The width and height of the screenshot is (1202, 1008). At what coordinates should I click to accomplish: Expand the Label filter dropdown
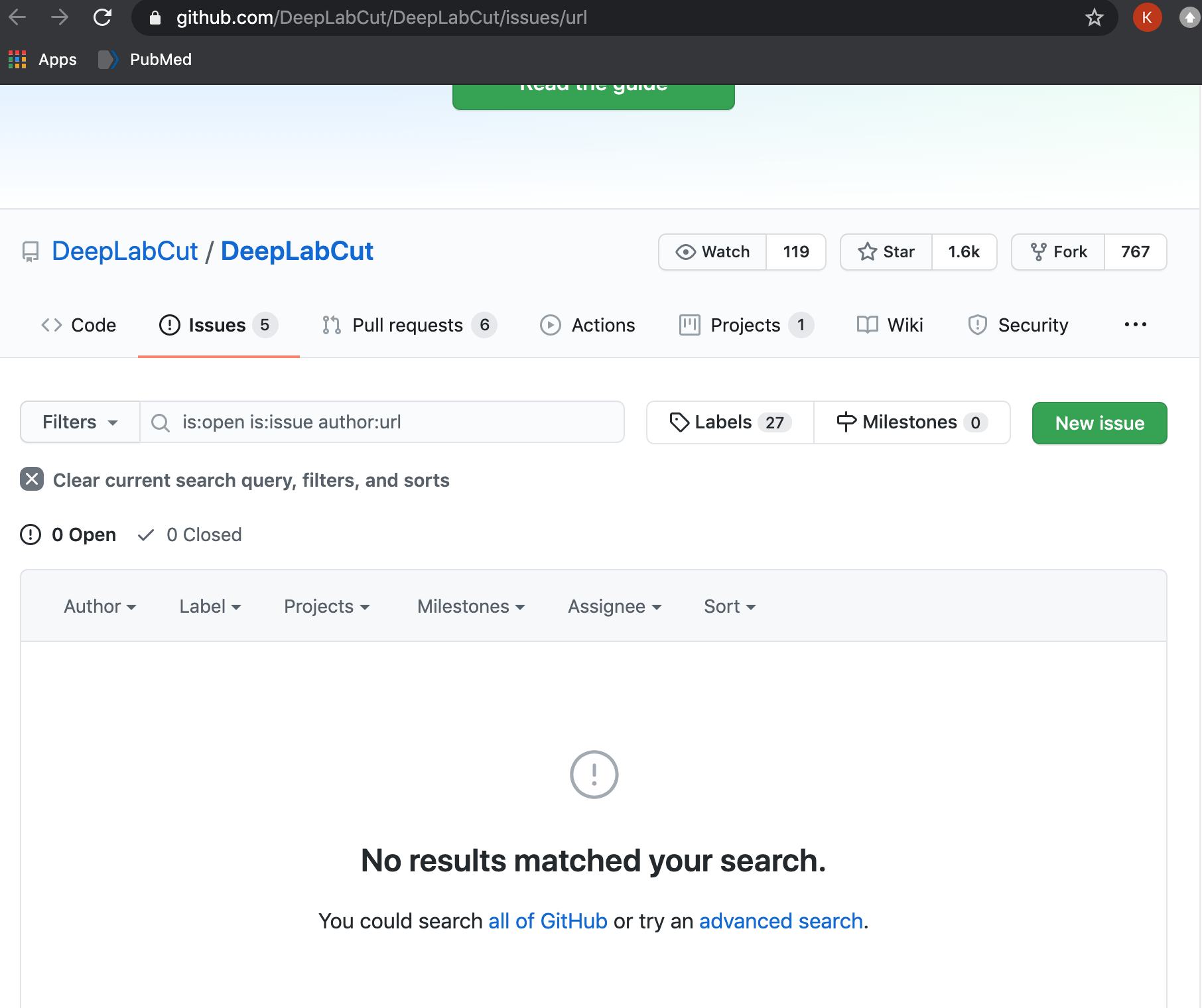(x=210, y=606)
